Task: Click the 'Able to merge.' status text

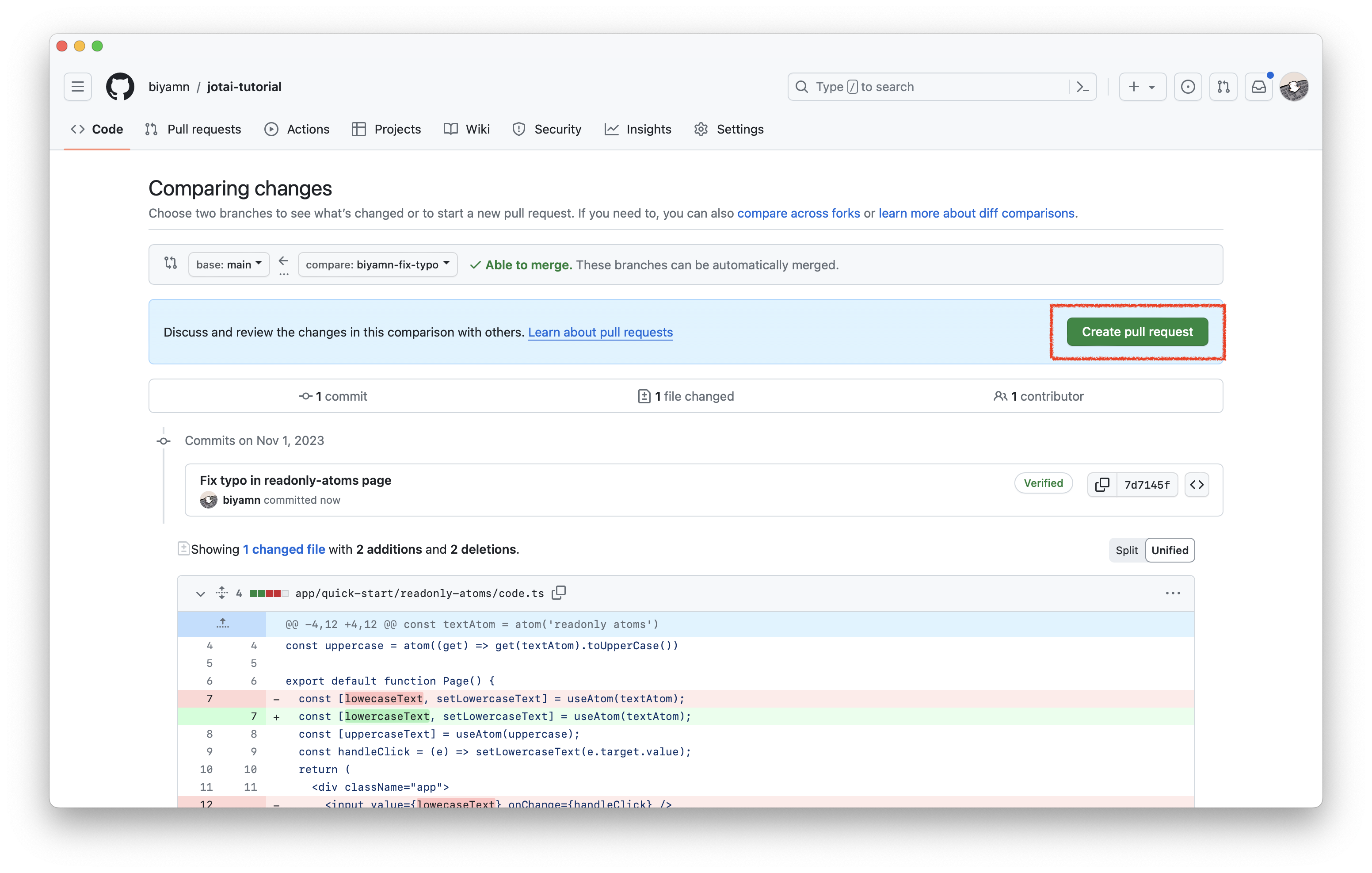Action: (x=528, y=265)
